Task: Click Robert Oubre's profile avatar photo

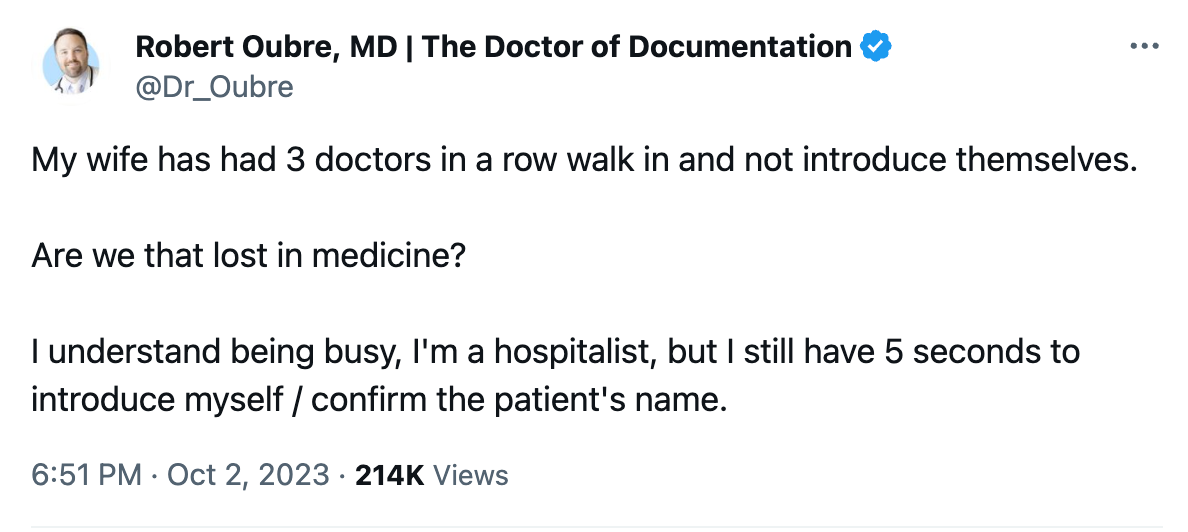Action: 72,62
